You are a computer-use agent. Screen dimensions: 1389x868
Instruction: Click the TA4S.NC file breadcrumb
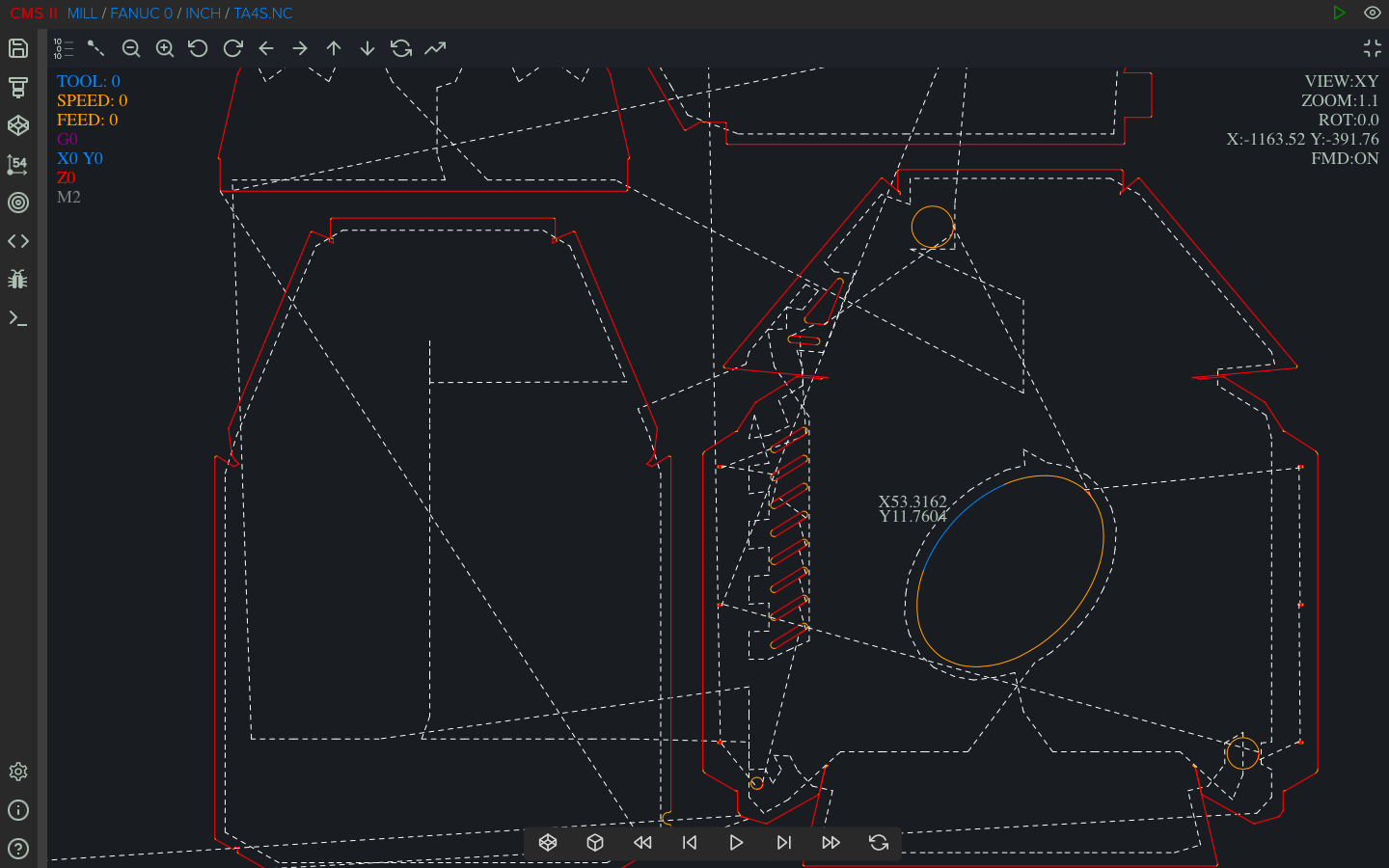click(x=262, y=14)
